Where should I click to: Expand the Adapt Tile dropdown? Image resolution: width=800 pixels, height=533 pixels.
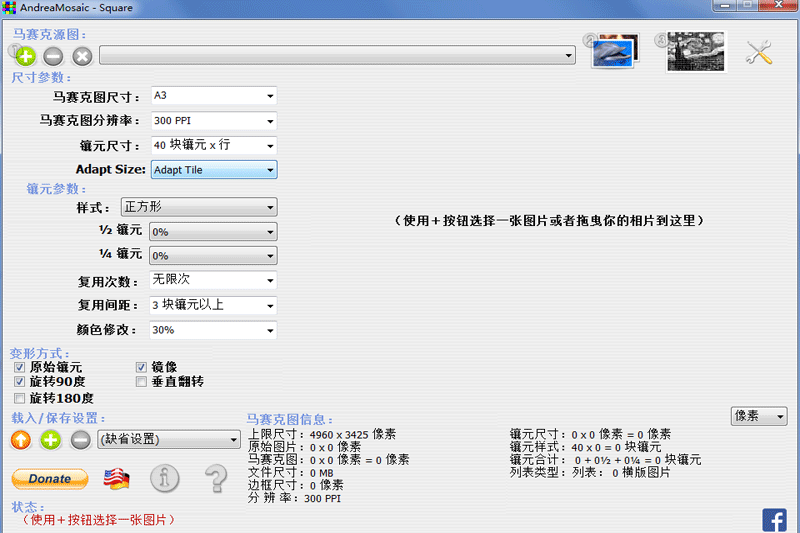click(x=214, y=170)
